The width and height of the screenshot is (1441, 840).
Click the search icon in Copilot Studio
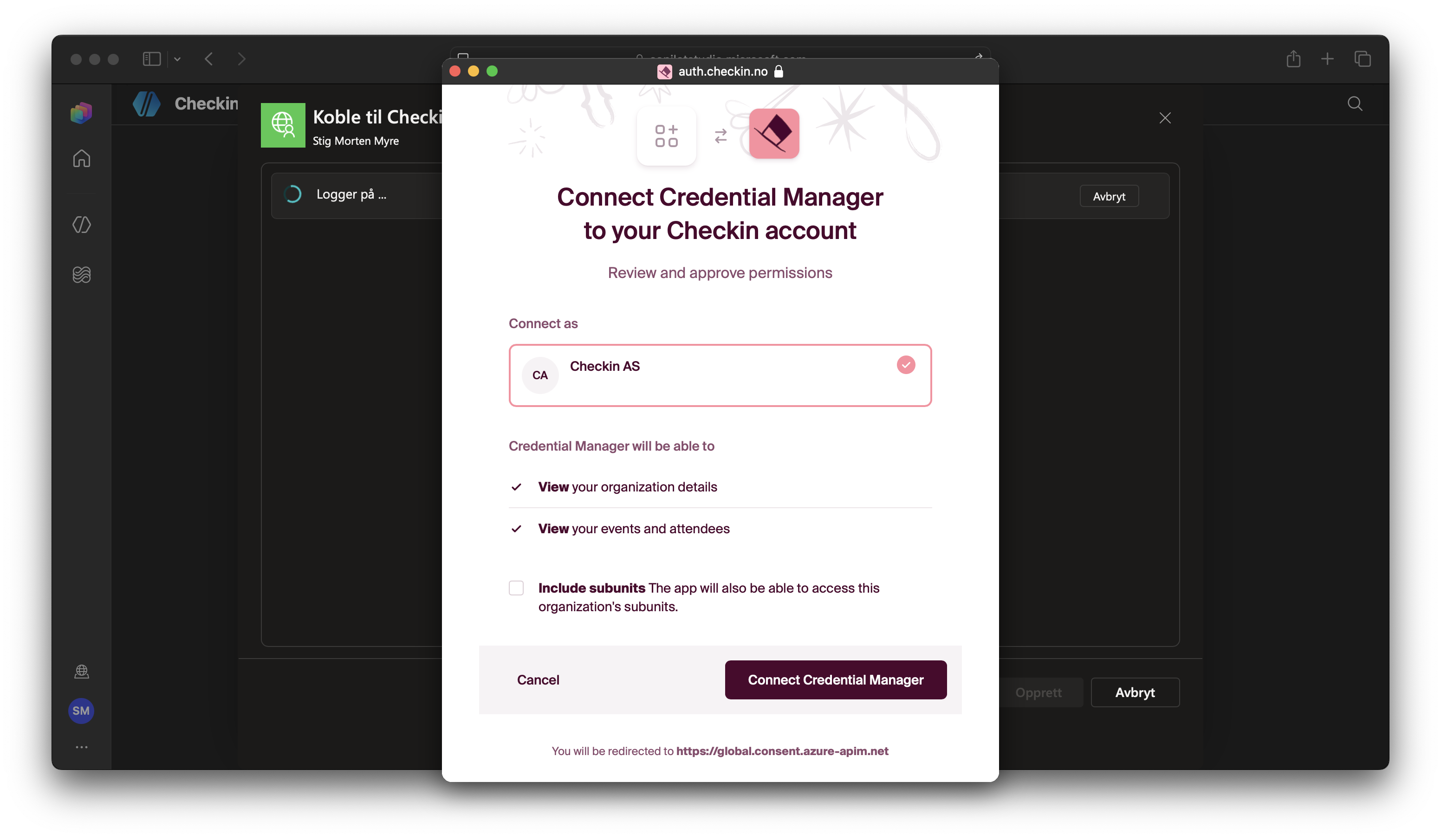click(1355, 103)
